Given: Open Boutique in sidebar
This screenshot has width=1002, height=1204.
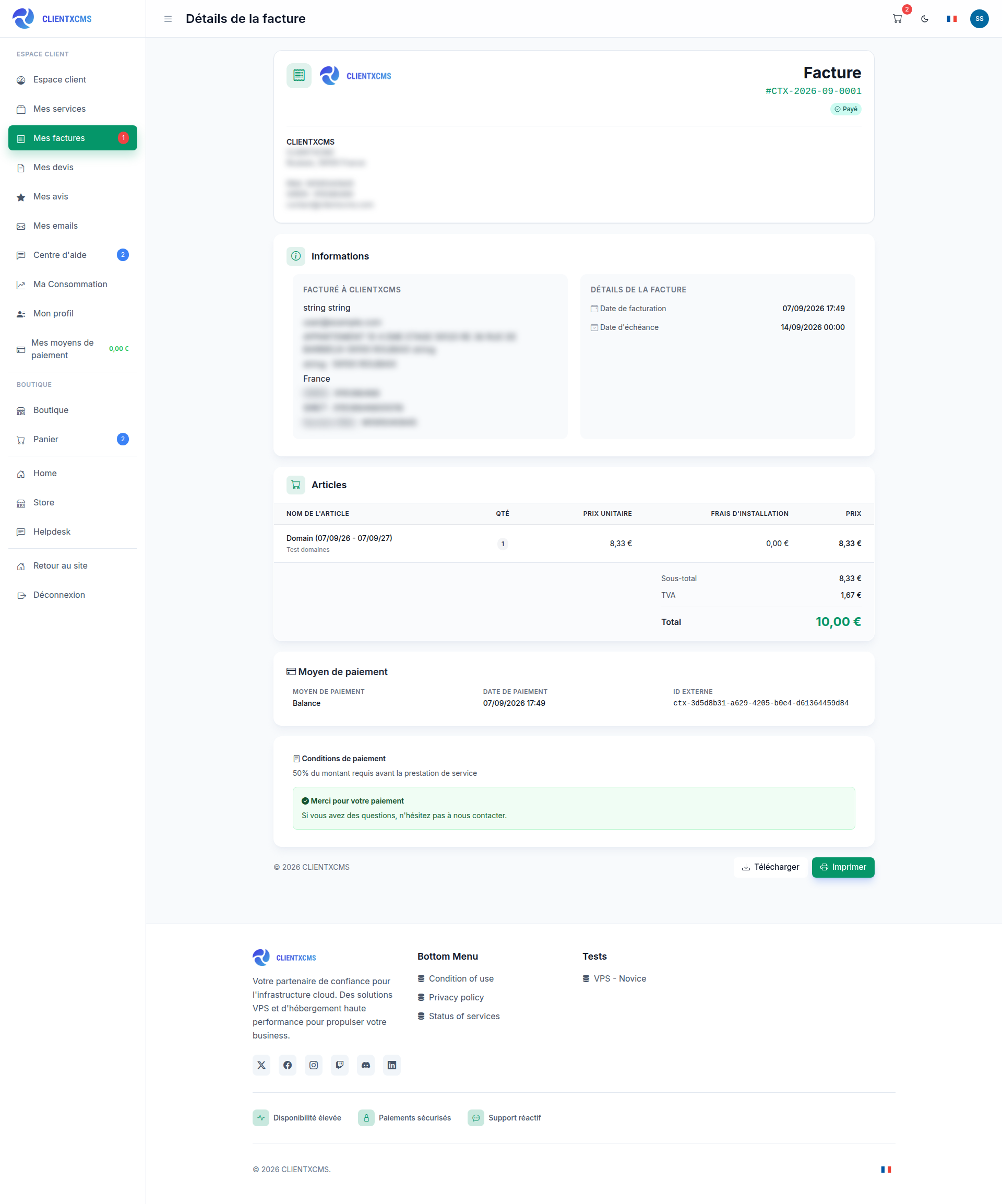Looking at the screenshot, I should point(73,410).
